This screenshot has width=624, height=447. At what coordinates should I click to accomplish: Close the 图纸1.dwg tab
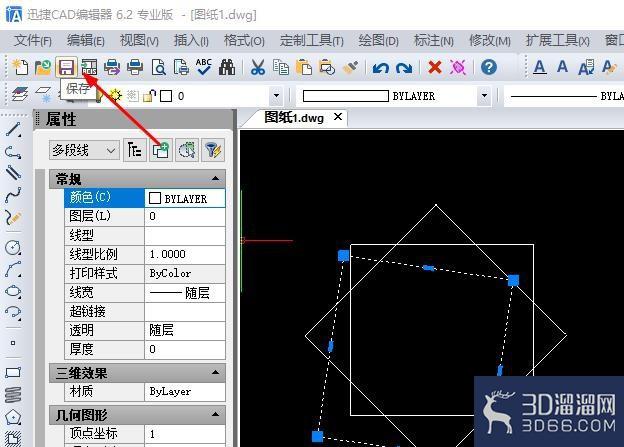[x=338, y=117]
